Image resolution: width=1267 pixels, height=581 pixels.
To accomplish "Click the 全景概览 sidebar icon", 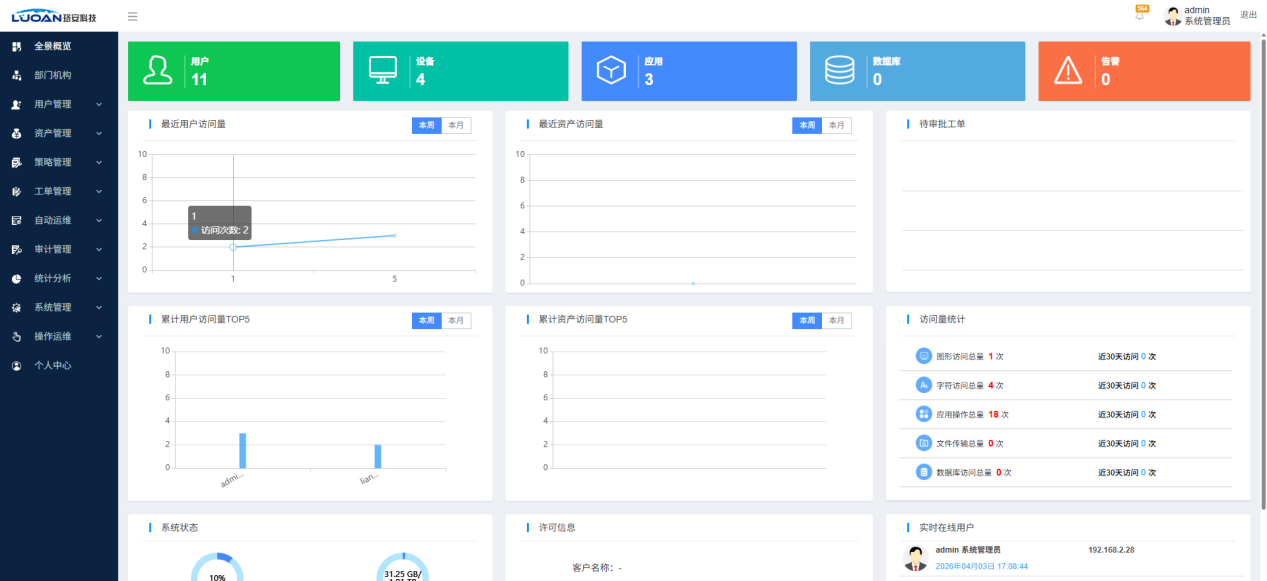I will pos(16,46).
